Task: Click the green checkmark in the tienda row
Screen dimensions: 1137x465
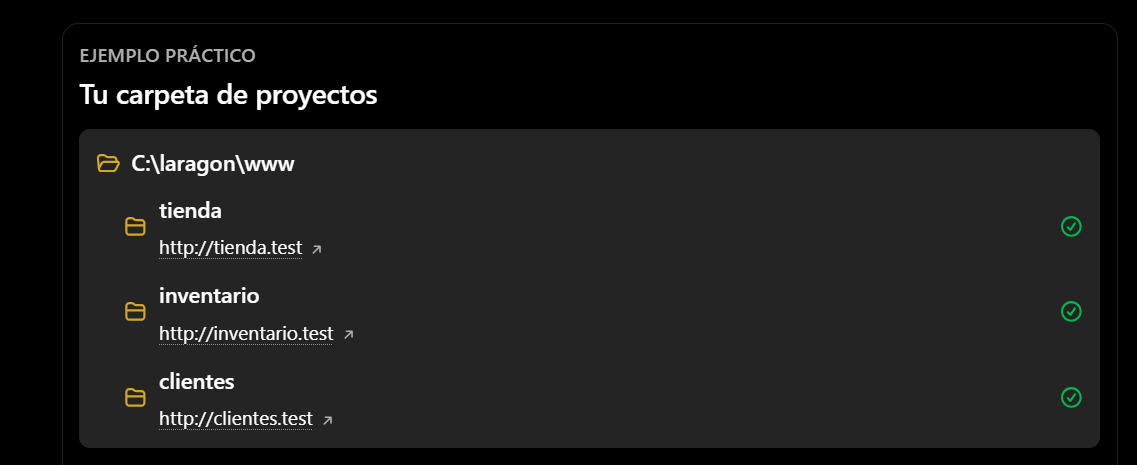Action: click(1071, 226)
